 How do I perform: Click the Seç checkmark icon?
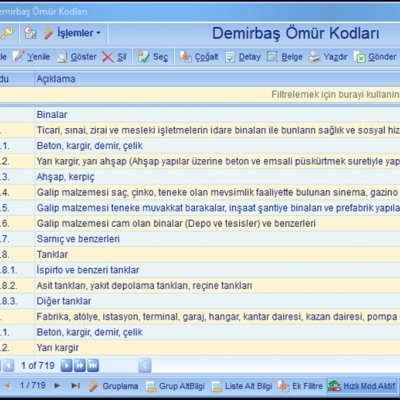click(144, 57)
